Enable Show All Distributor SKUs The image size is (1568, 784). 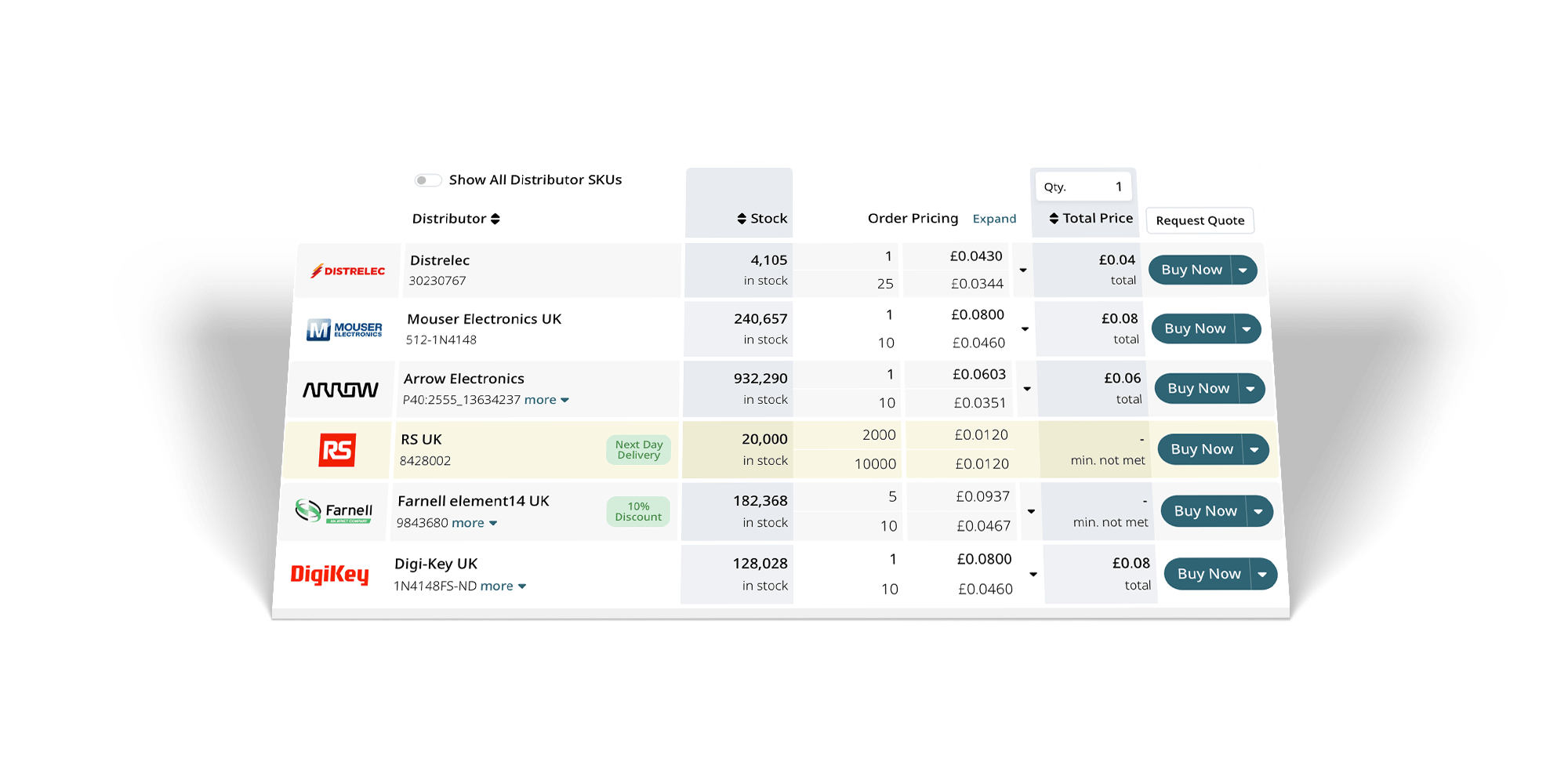click(428, 180)
